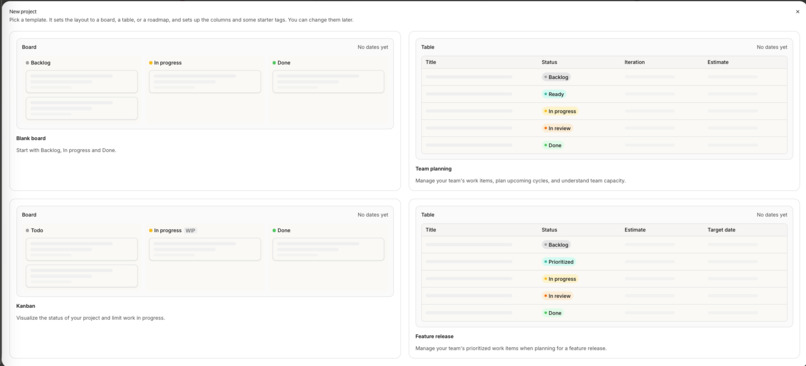Click the Todo column header in Kanban
This screenshot has width=806, height=366.
coord(34,230)
